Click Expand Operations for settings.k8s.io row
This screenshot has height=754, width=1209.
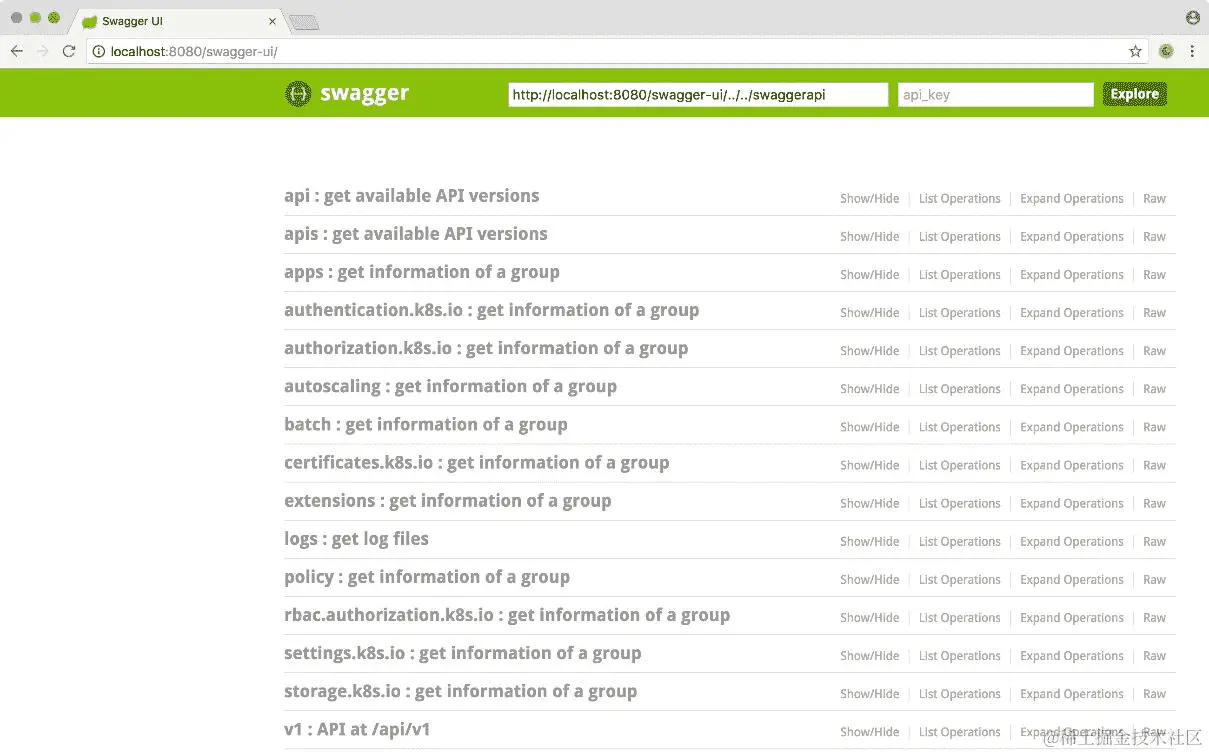click(1071, 656)
